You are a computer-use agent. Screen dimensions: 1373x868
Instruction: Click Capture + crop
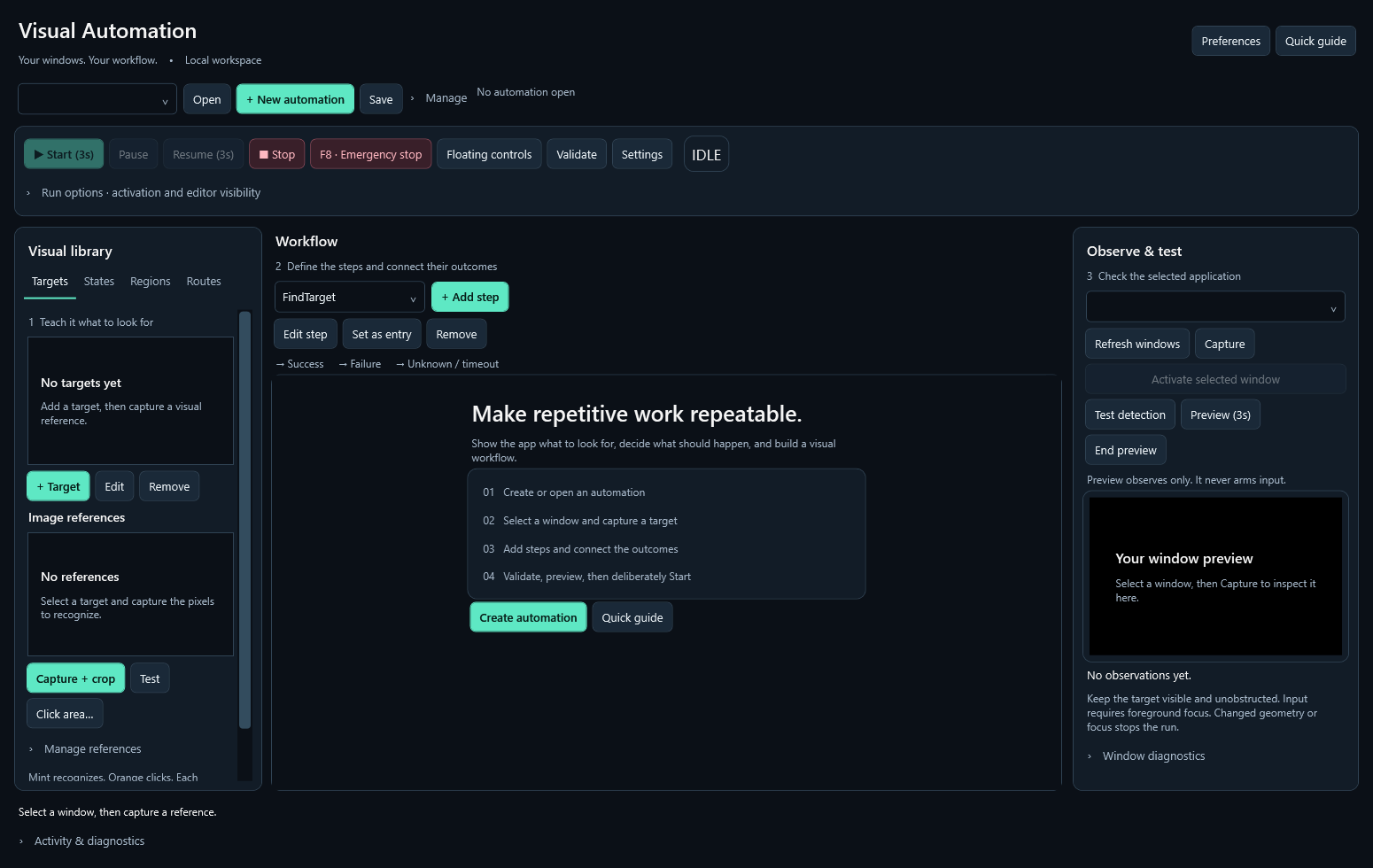click(x=76, y=678)
